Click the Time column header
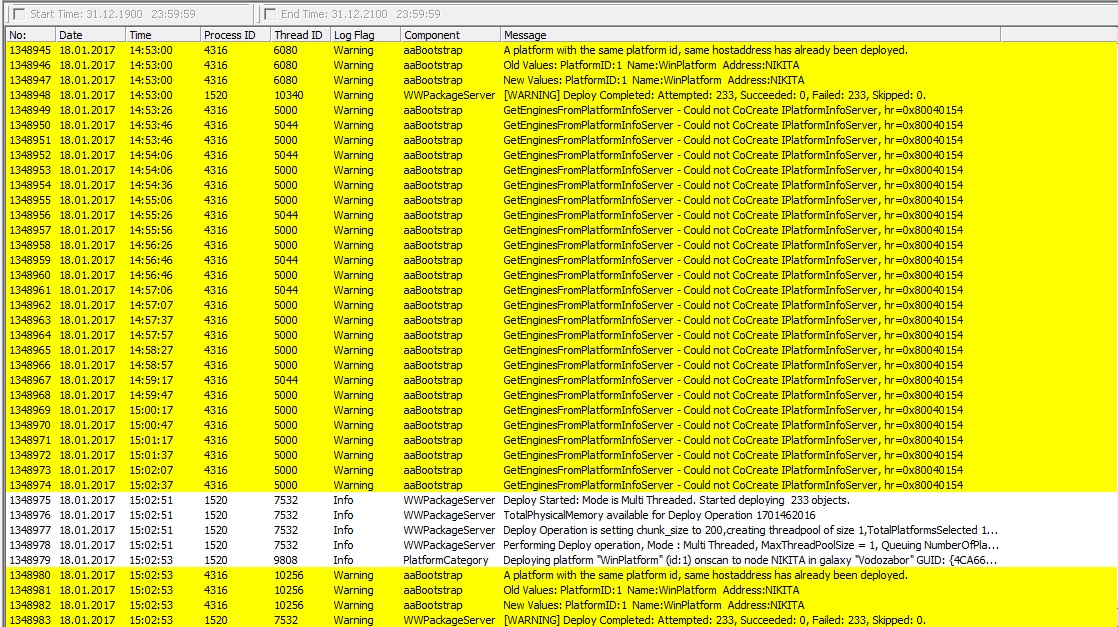The image size is (1118, 627). (x=160, y=35)
